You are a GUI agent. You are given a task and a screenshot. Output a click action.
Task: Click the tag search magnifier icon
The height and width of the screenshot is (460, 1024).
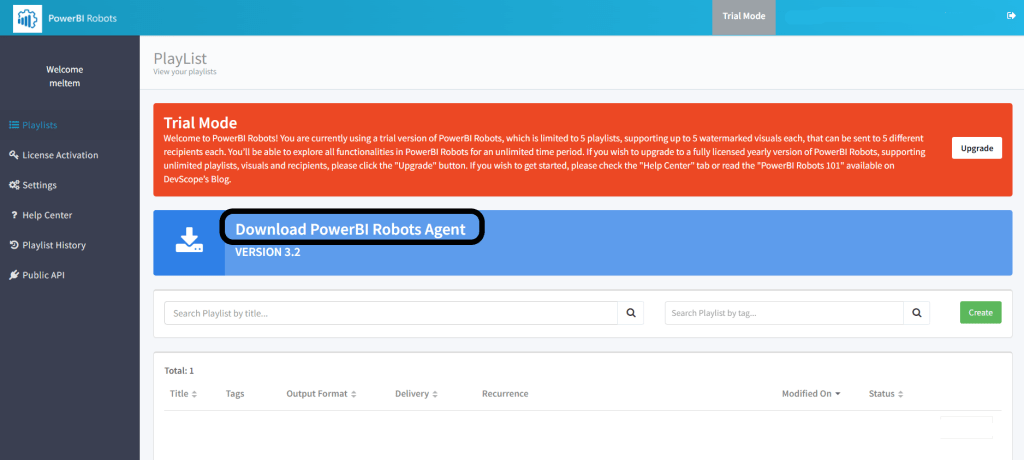[916, 313]
